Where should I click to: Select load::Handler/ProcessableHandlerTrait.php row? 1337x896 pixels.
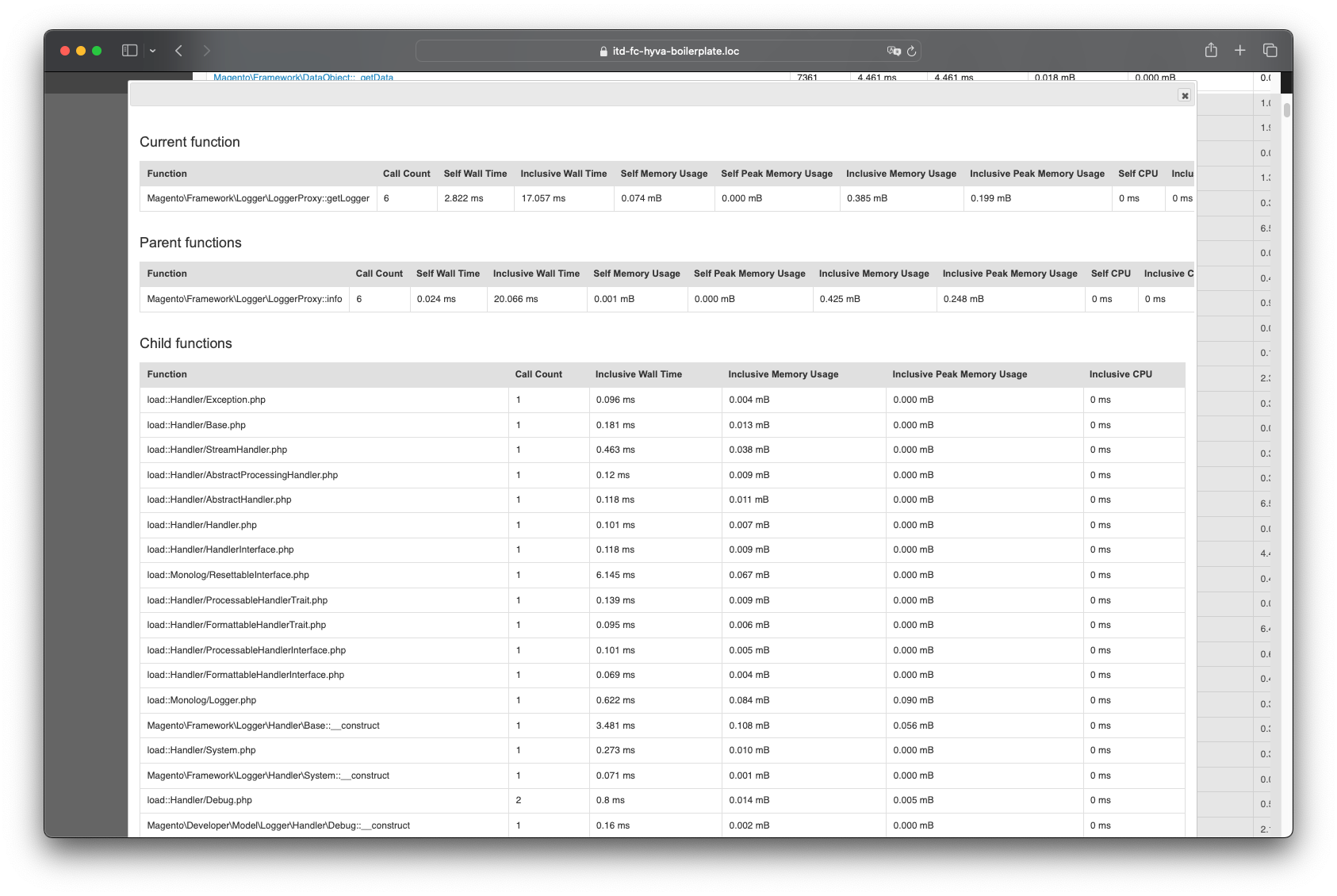click(662, 600)
